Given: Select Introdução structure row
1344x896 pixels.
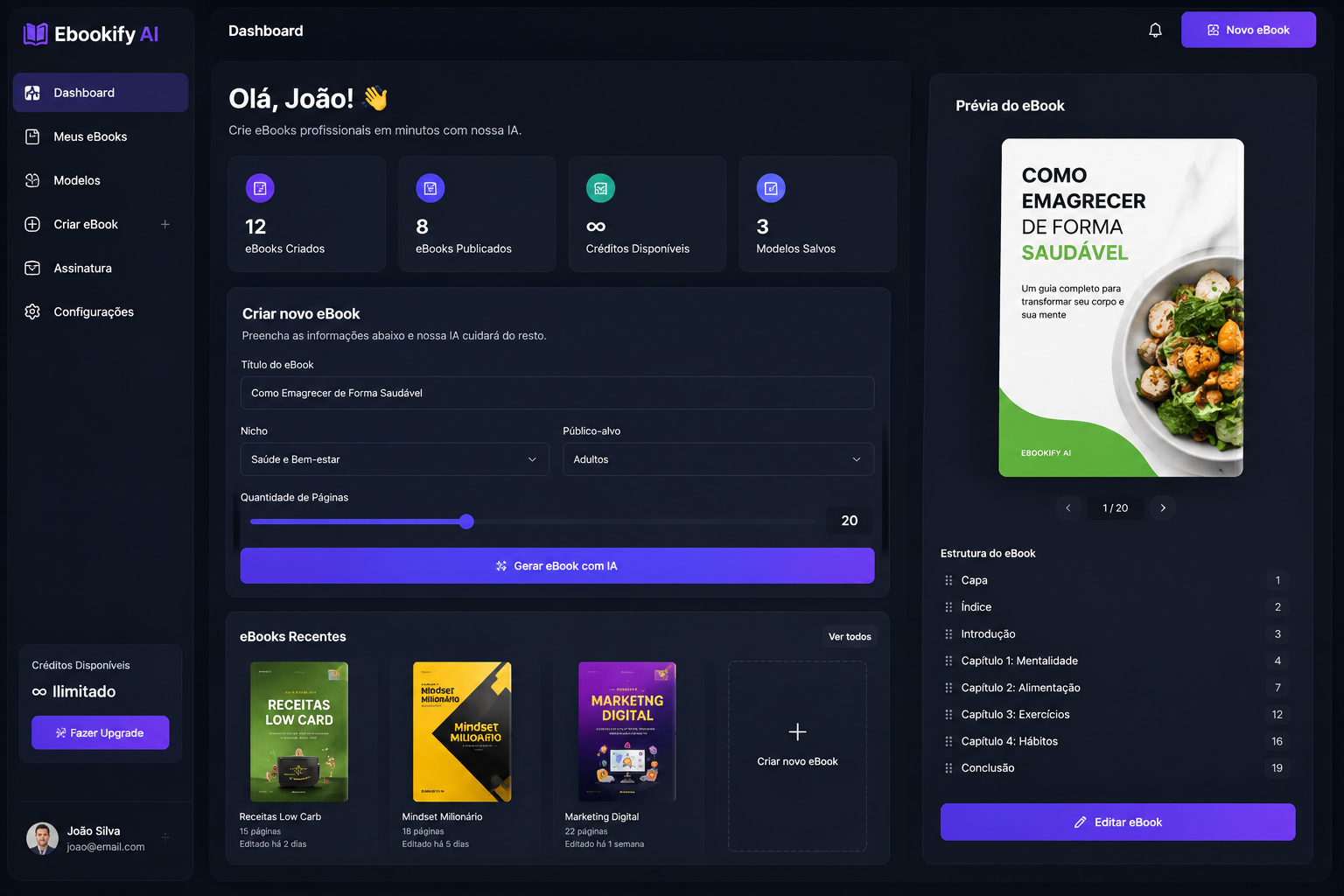Looking at the screenshot, I should (1118, 634).
